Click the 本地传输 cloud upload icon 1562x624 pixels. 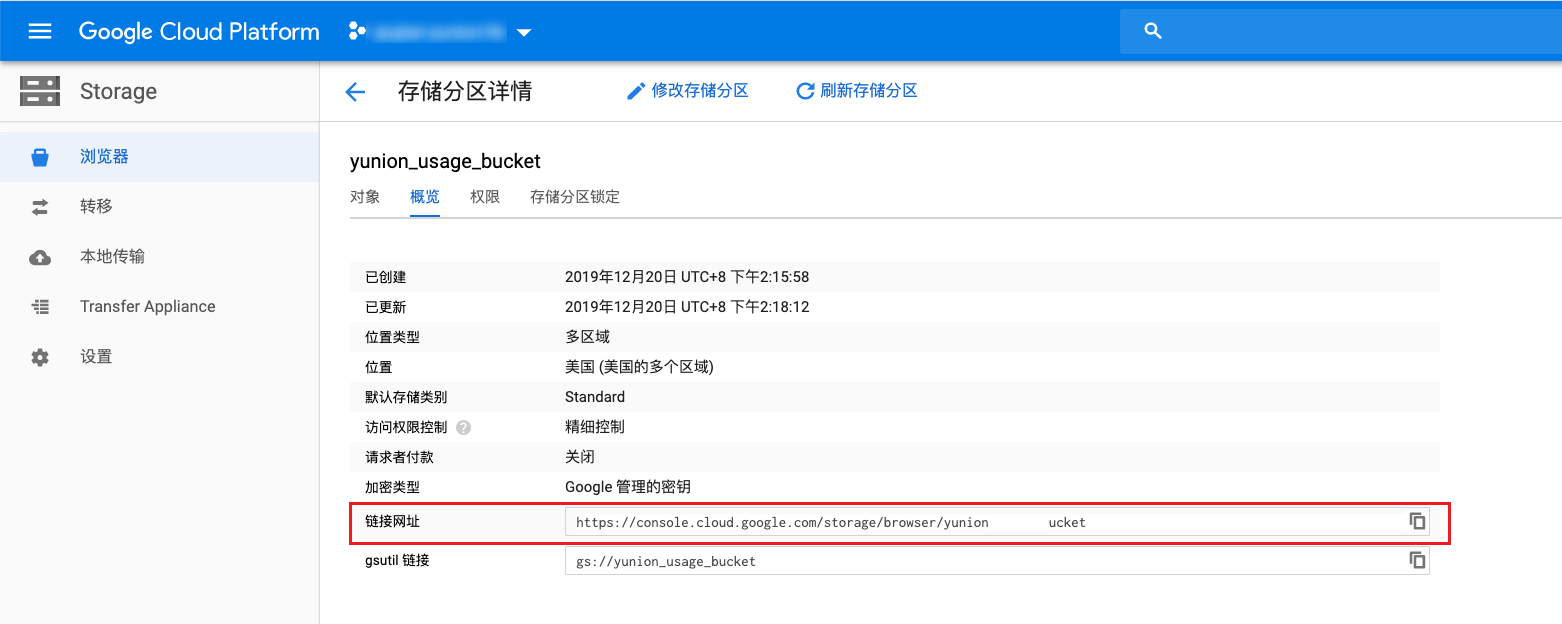coord(40,257)
